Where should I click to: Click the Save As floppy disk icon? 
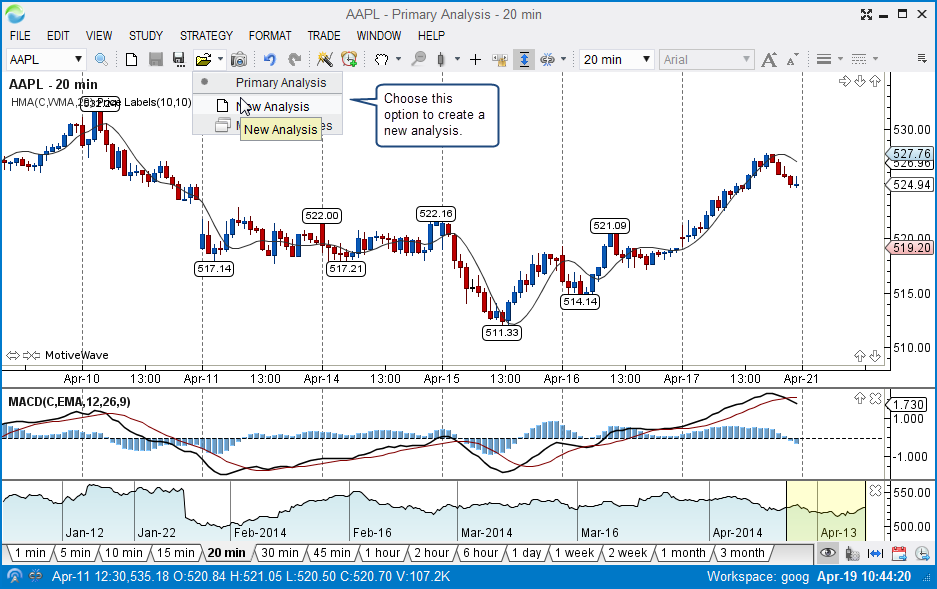(178, 59)
